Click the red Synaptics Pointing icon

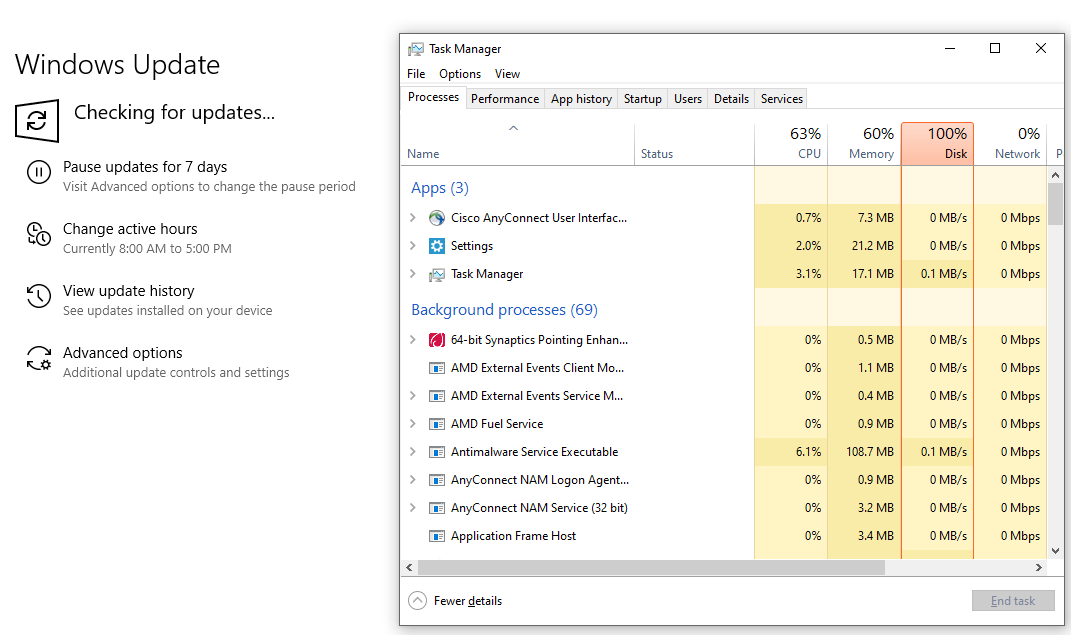coord(436,340)
